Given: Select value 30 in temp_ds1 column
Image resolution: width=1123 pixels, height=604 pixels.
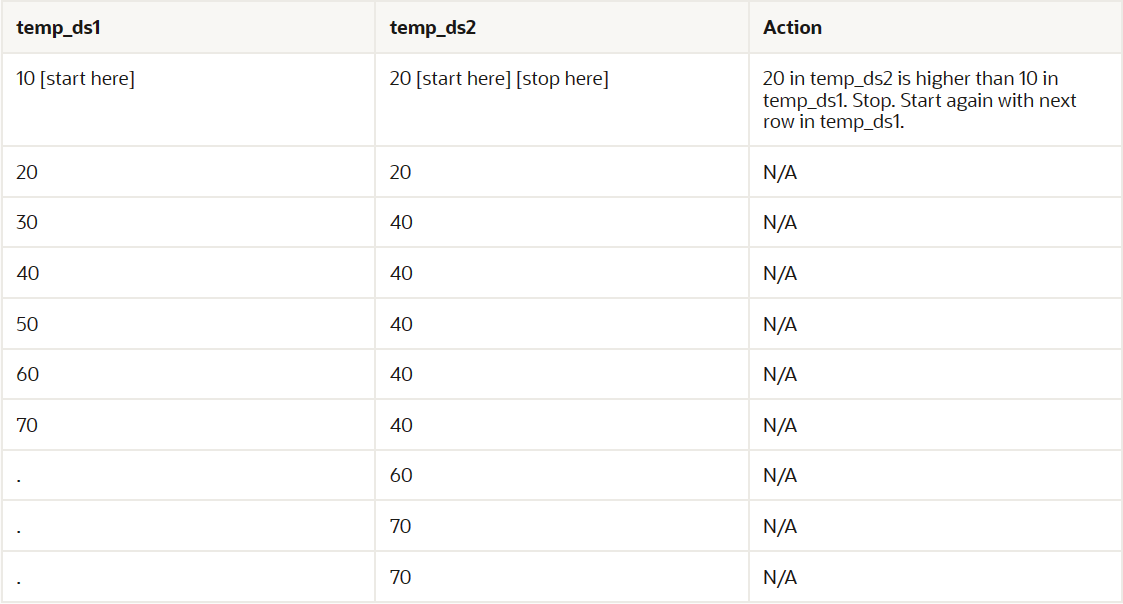Looking at the screenshot, I should click(x=27, y=223).
